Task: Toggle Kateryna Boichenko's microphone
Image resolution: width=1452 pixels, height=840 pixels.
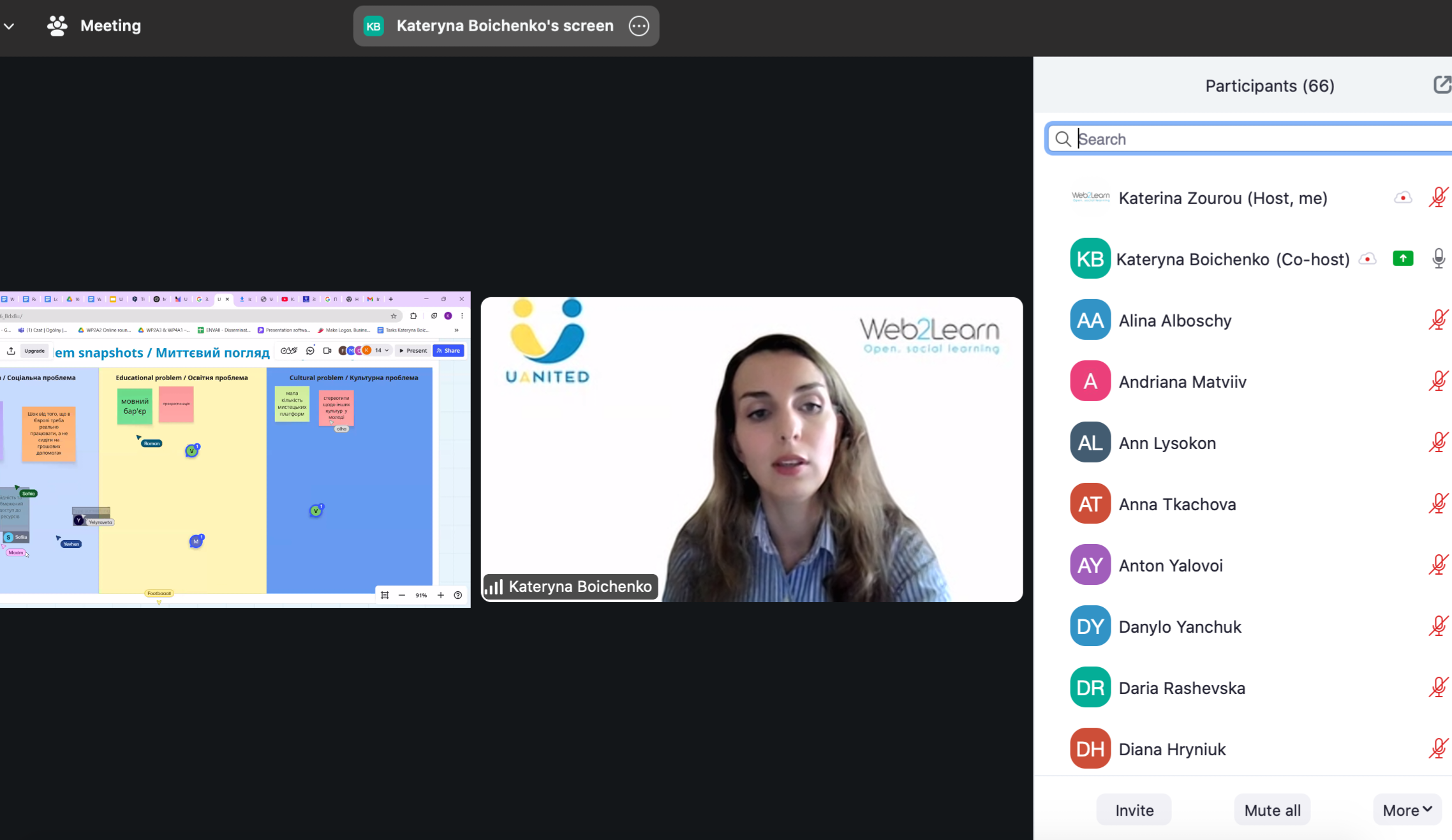Action: pyautogui.click(x=1438, y=259)
